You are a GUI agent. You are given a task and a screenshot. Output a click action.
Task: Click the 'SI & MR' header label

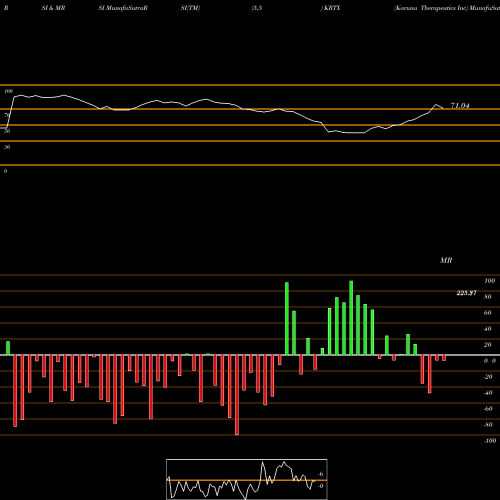click(53, 8)
